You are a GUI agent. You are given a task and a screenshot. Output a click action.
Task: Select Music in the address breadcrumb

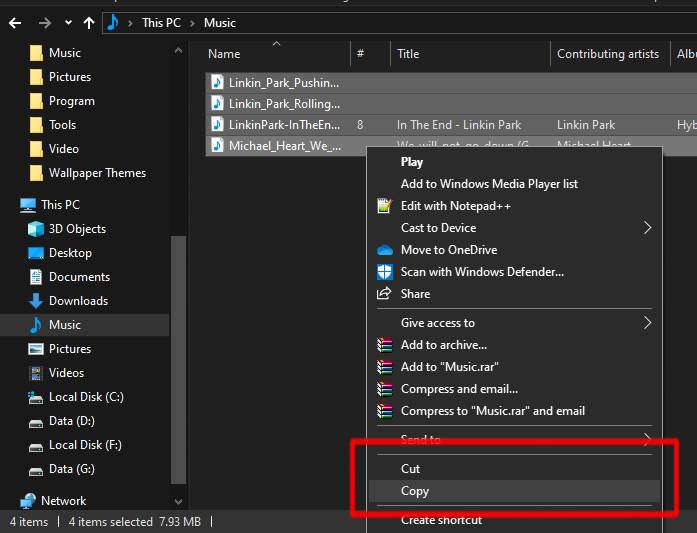click(220, 23)
